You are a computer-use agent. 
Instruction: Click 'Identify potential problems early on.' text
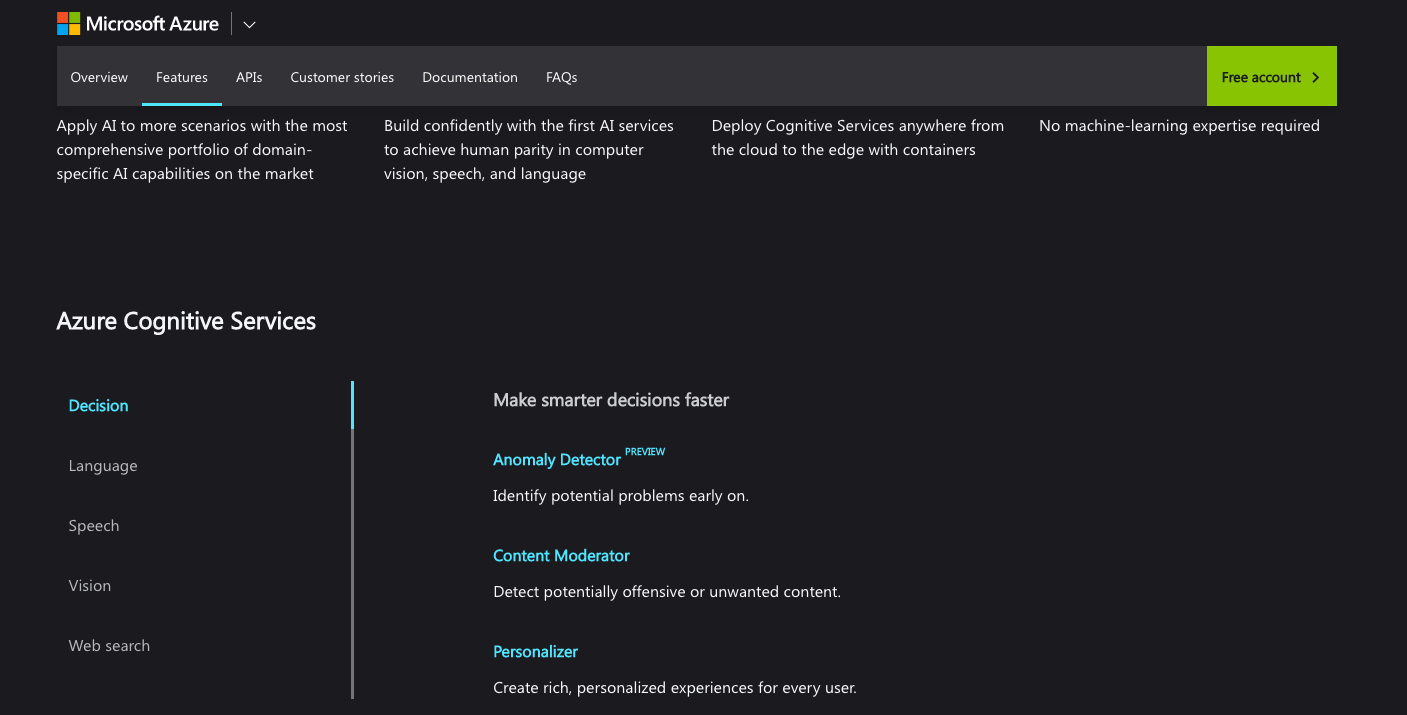(621, 496)
